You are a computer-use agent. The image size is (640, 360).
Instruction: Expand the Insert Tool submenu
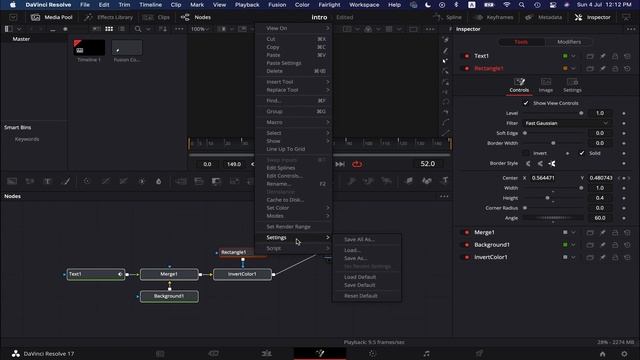coord(294,82)
